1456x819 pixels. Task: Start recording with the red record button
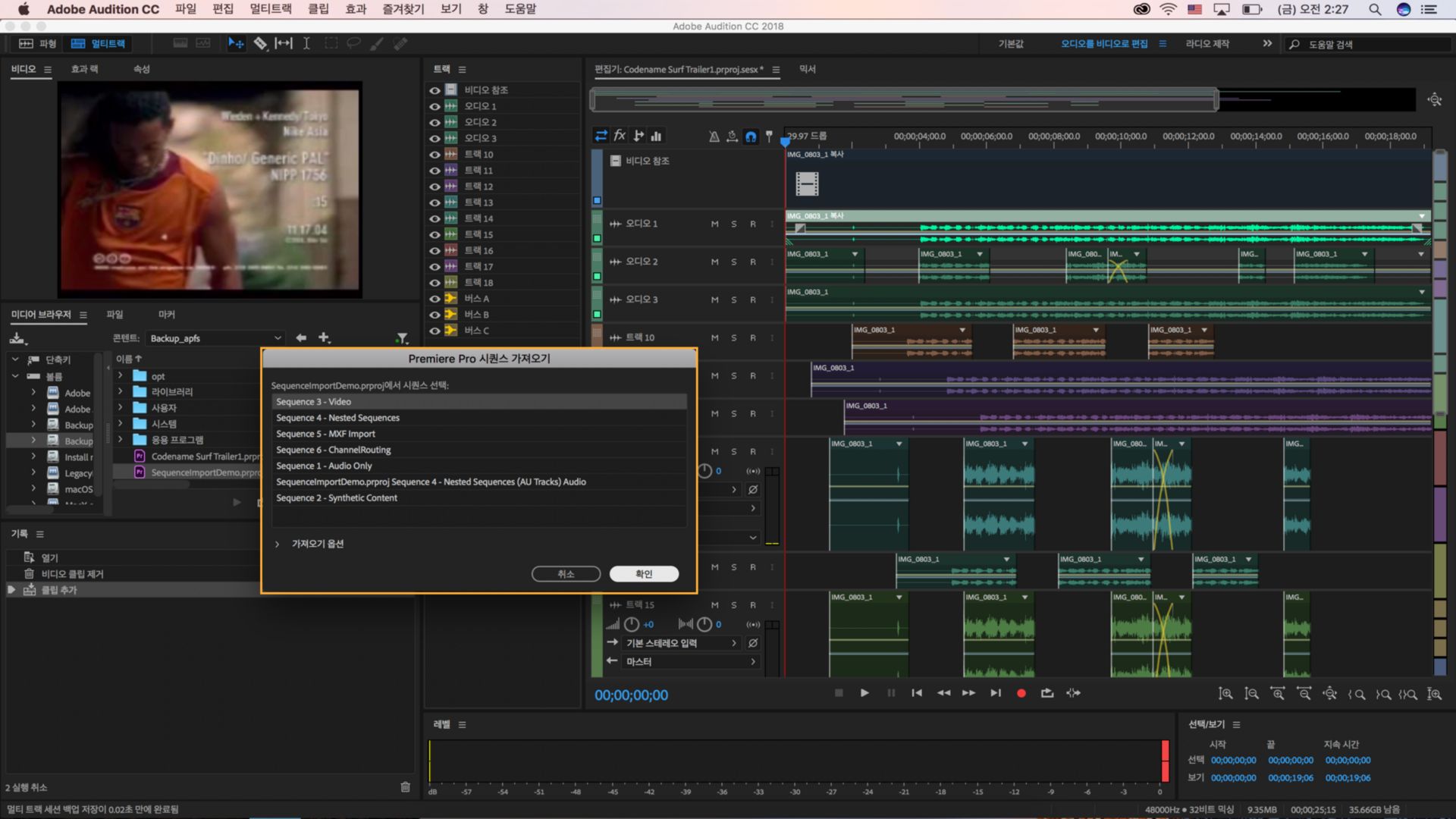pos(1021,692)
